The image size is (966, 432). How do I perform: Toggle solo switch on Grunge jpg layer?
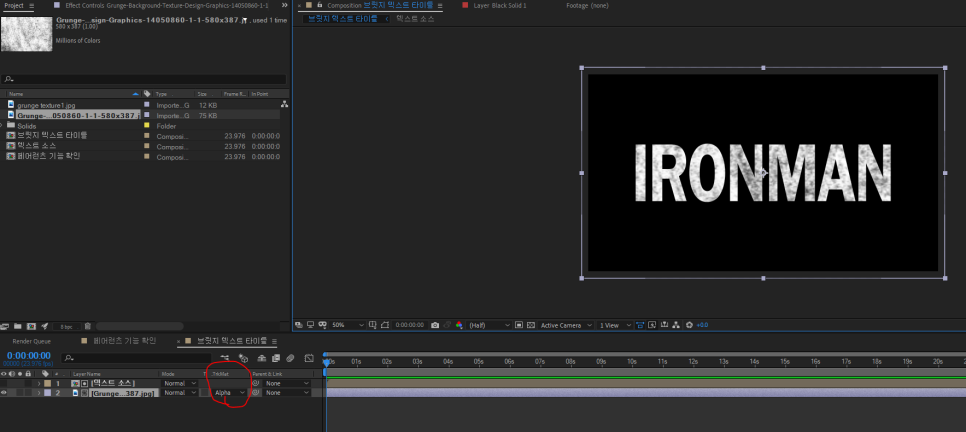[20, 393]
